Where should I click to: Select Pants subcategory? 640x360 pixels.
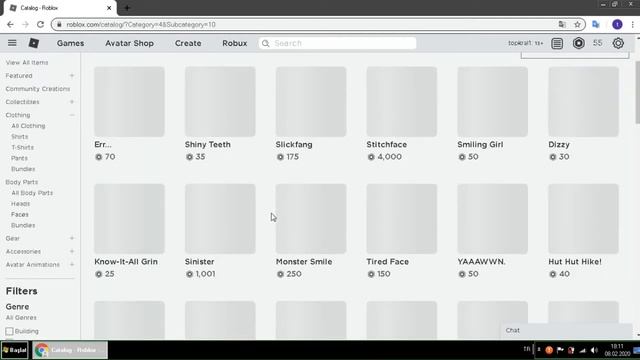pos(19,158)
